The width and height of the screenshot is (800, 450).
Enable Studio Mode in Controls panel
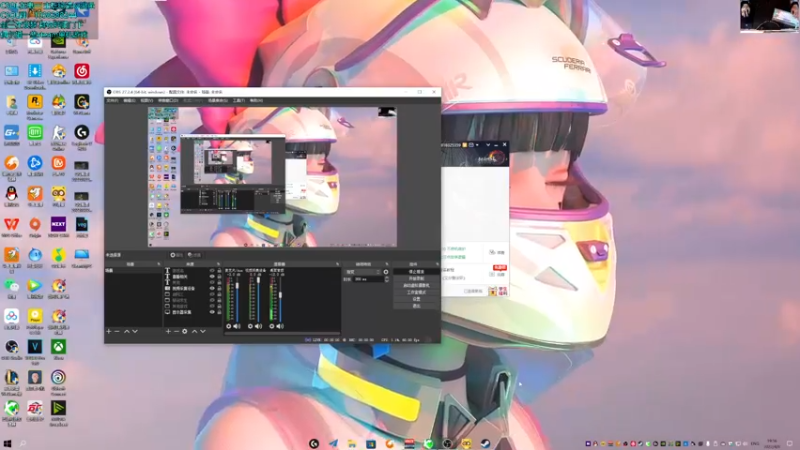coord(416,292)
